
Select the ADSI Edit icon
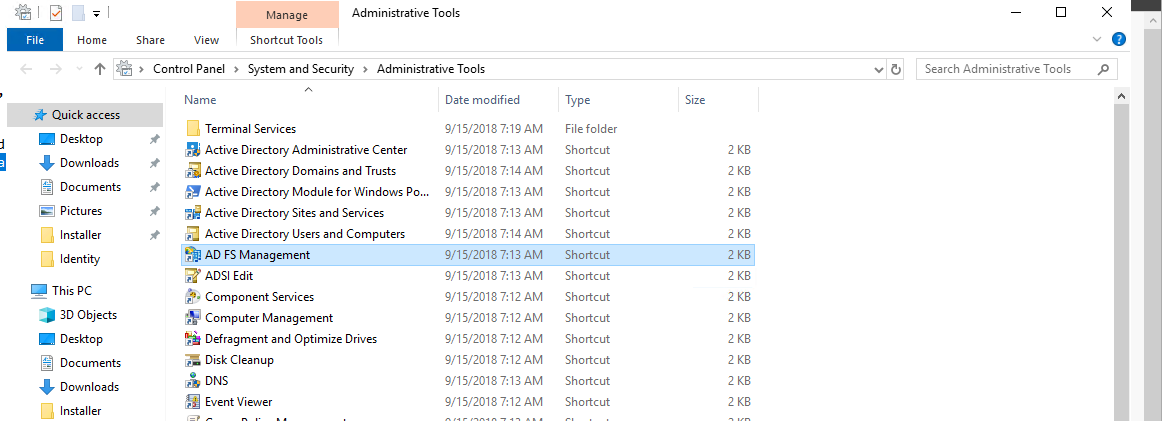(193, 275)
